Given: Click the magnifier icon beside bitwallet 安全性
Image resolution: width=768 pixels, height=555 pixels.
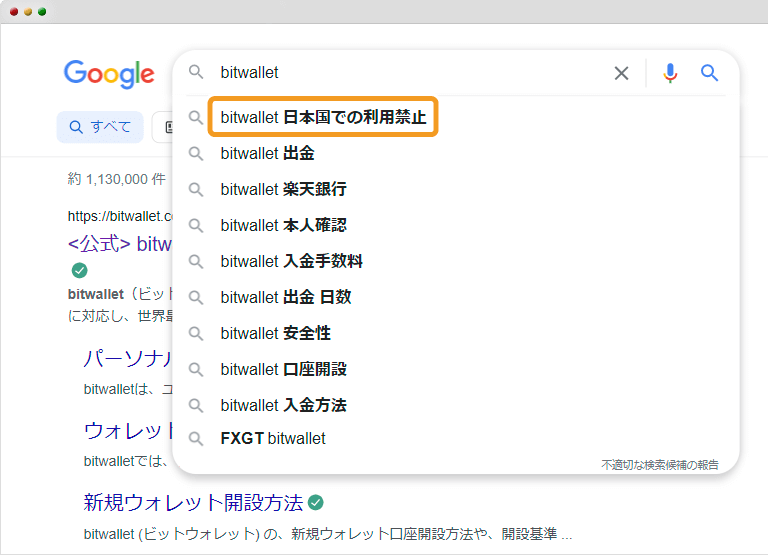Looking at the screenshot, I should click(196, 334).
